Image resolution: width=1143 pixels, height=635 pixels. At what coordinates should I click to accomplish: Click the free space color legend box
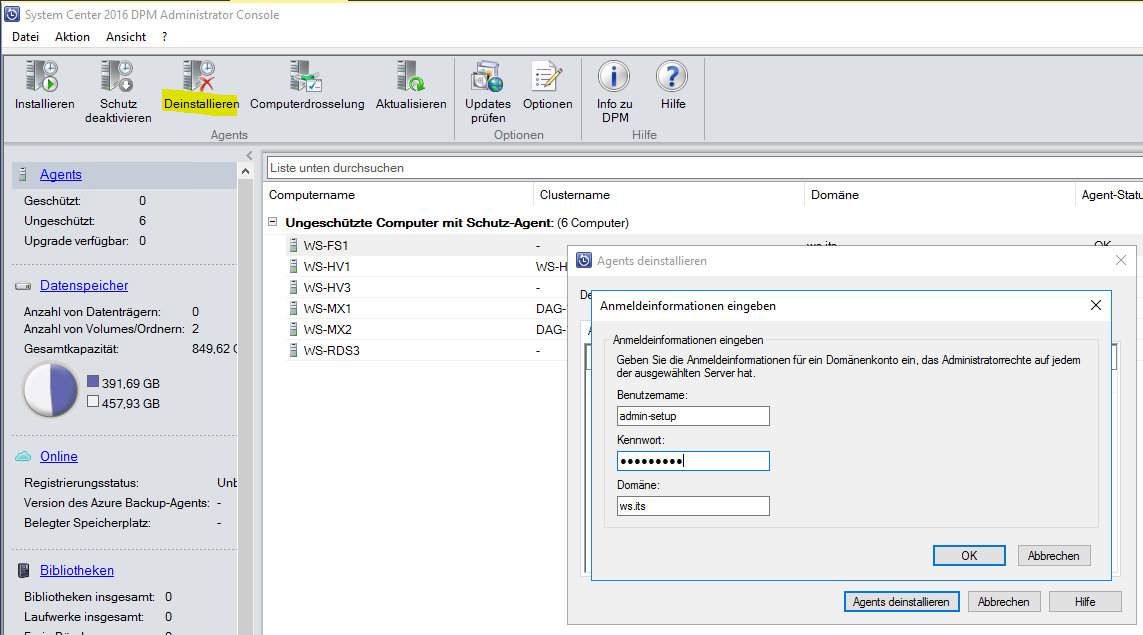(x=93, y=401)
